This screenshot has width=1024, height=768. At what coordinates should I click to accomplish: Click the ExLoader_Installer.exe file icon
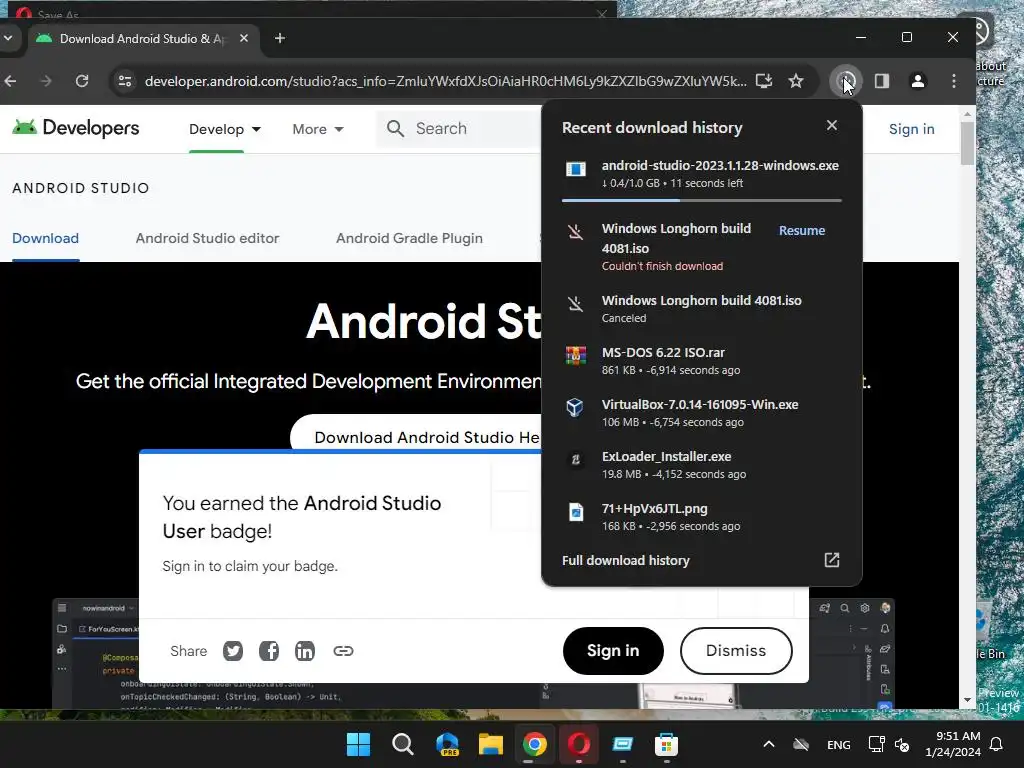pyautogui.click(x=575, y=460)
